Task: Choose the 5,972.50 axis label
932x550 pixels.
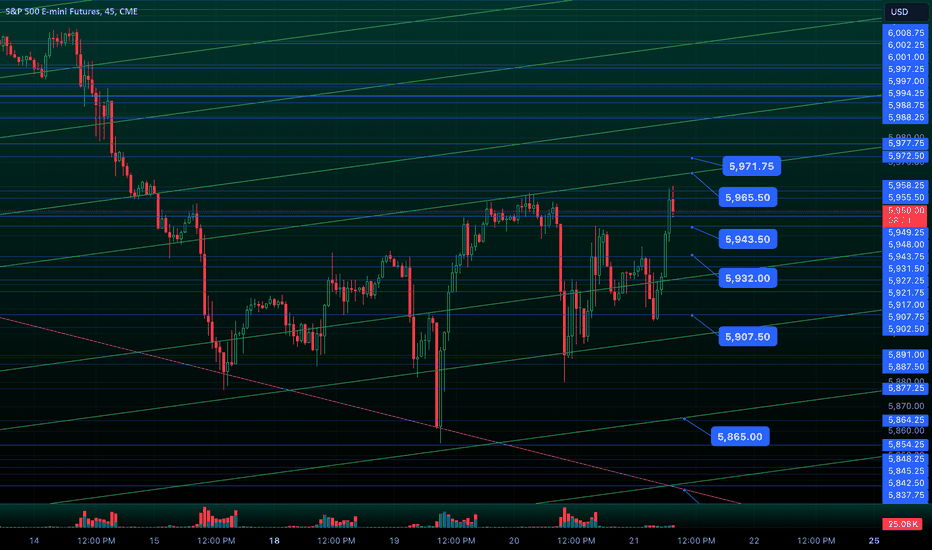Action: tap(906, 156)
